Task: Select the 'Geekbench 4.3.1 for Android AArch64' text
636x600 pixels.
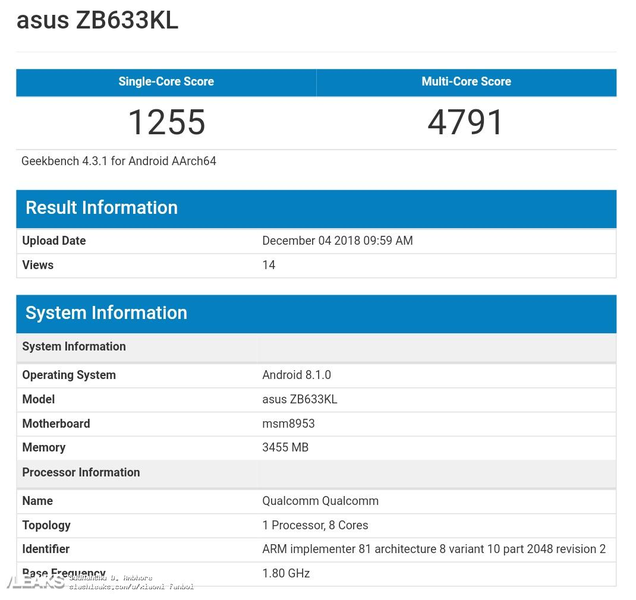Action: (x=118, y=161)
